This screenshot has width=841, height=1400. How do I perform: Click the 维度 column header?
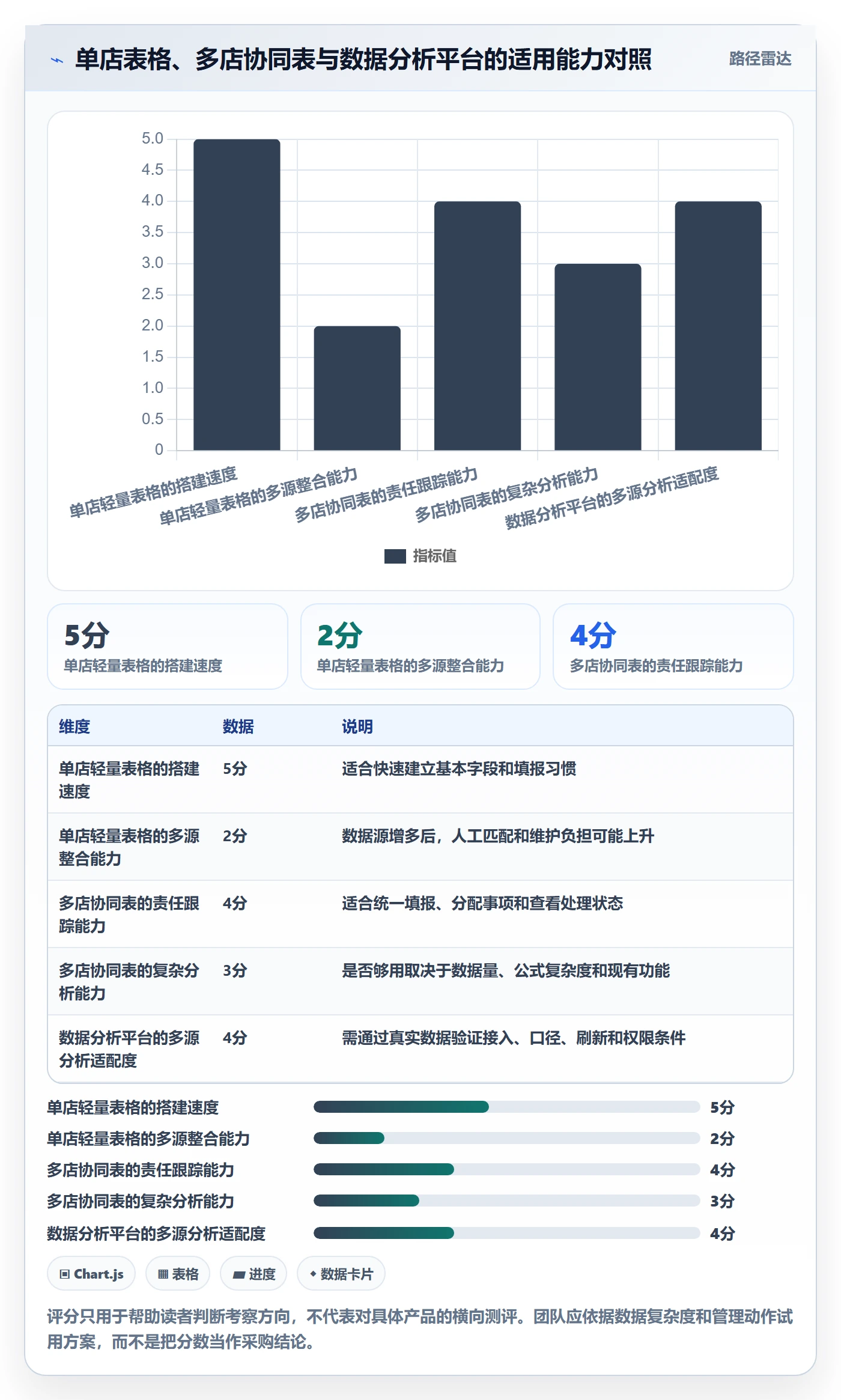pos(74,726)
